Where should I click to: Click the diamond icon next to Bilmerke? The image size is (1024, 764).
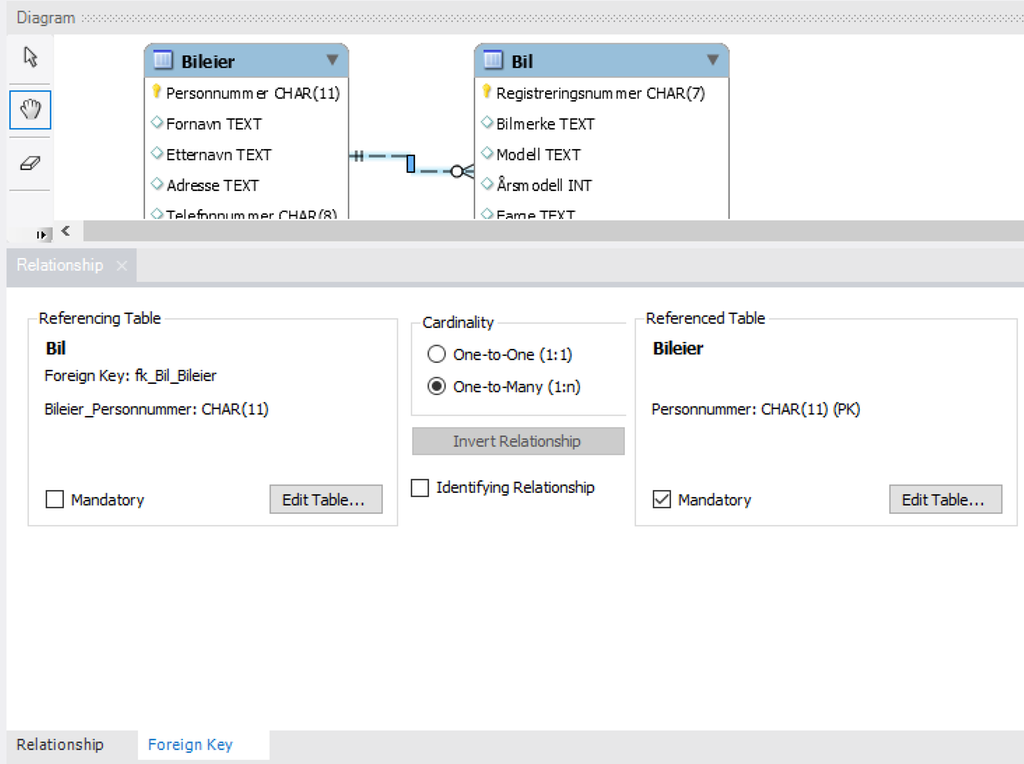tap(487, 124)
